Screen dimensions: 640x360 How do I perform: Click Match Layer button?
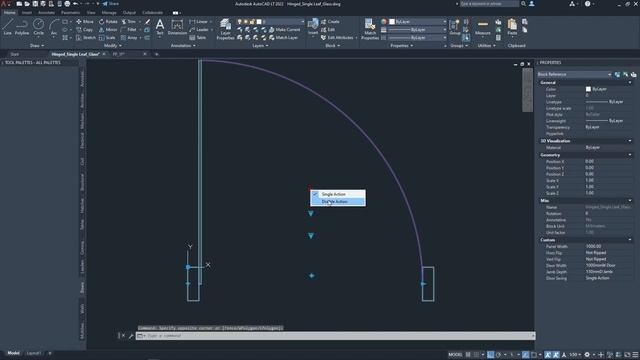click(283, 38)
